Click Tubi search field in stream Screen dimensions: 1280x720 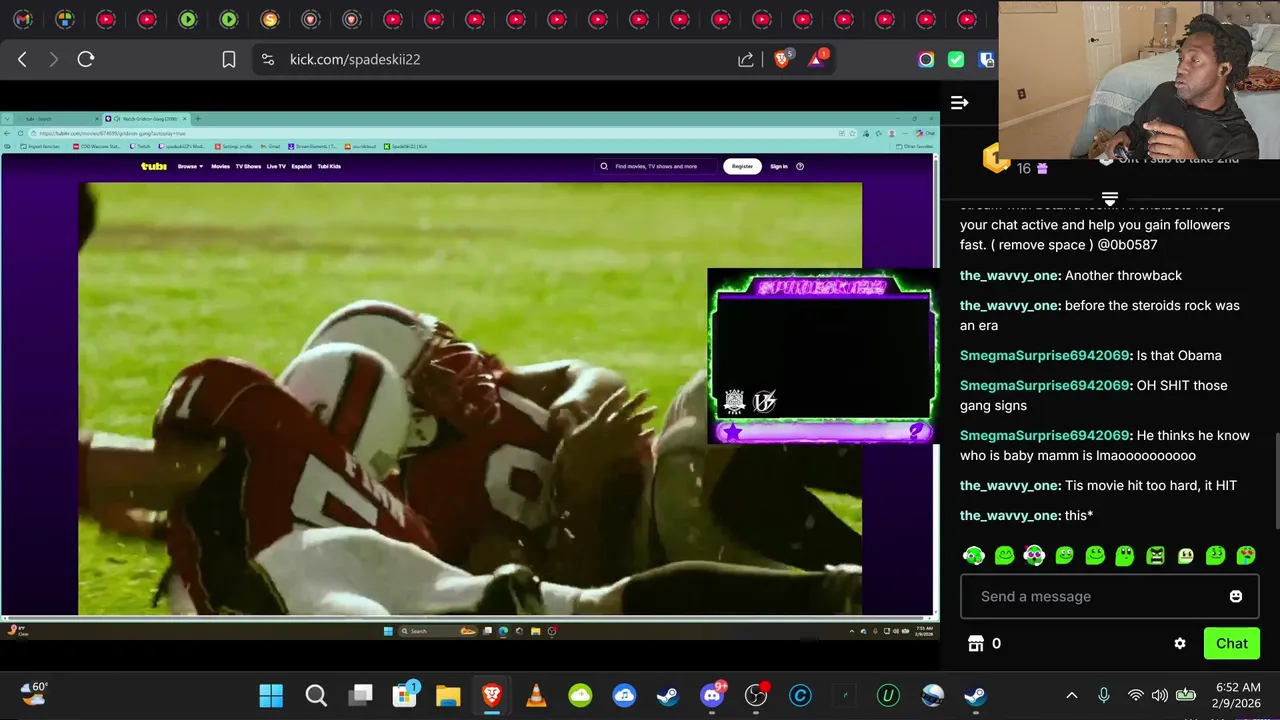pos(657,166)
